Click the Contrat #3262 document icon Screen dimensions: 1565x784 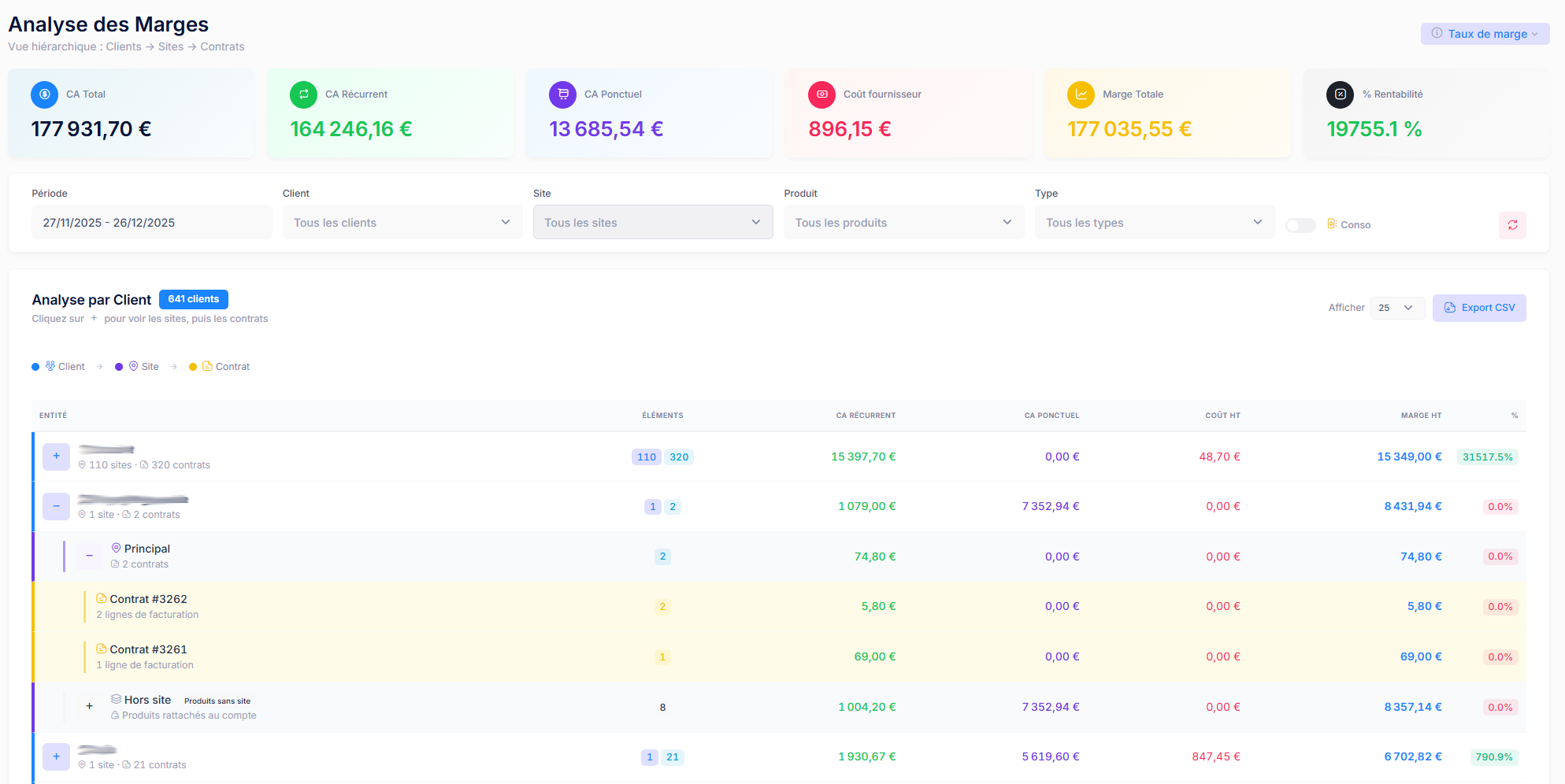[x=102, y=599]
